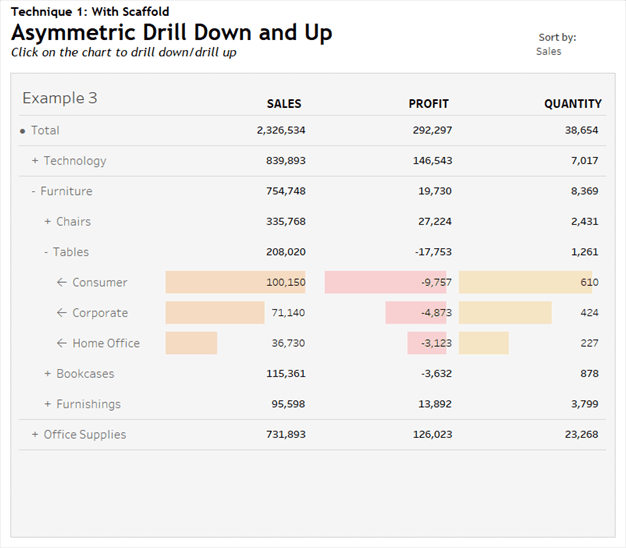The height and width of the screenshot is (548, 626).
Task: Open the Sort by Sales selector
Action: (548, 51)
